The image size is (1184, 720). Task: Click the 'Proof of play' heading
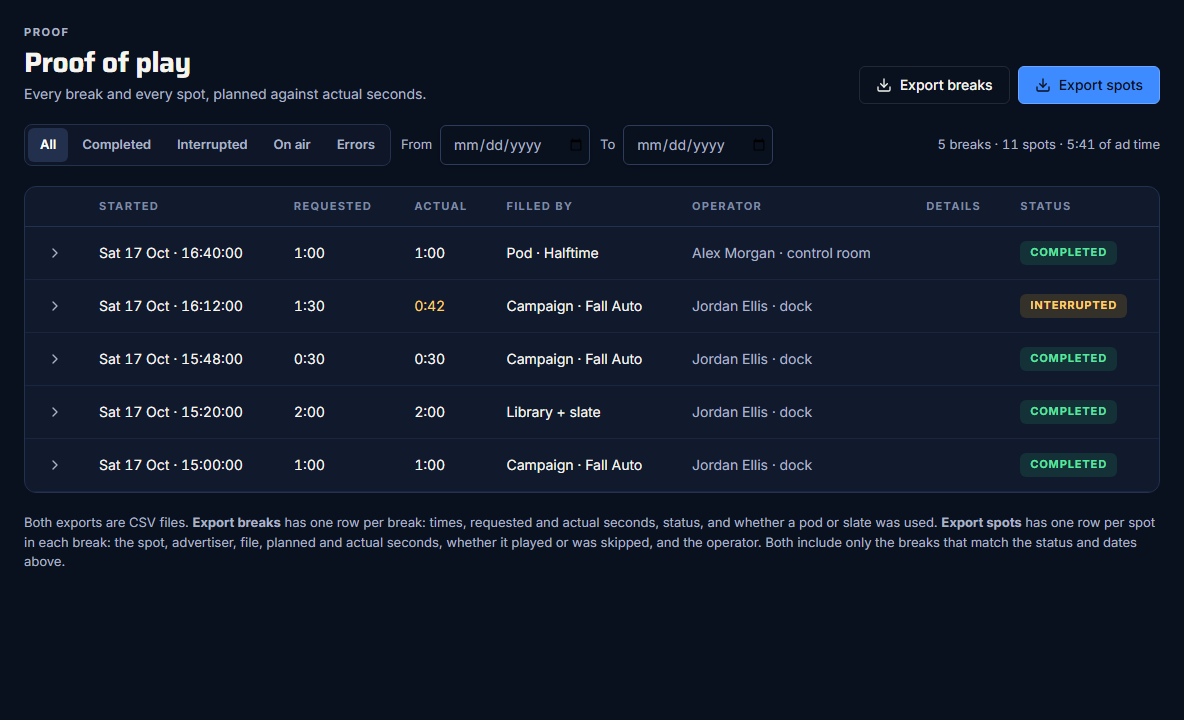pyautogui.click(x=107, y=63)
